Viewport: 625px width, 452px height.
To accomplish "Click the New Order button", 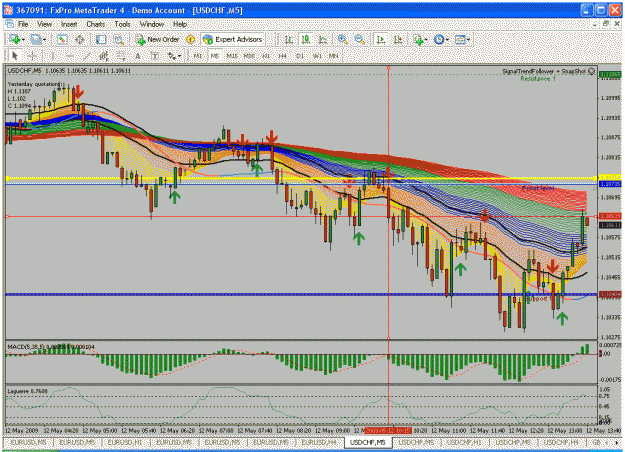I will click(x=157, y=39).
